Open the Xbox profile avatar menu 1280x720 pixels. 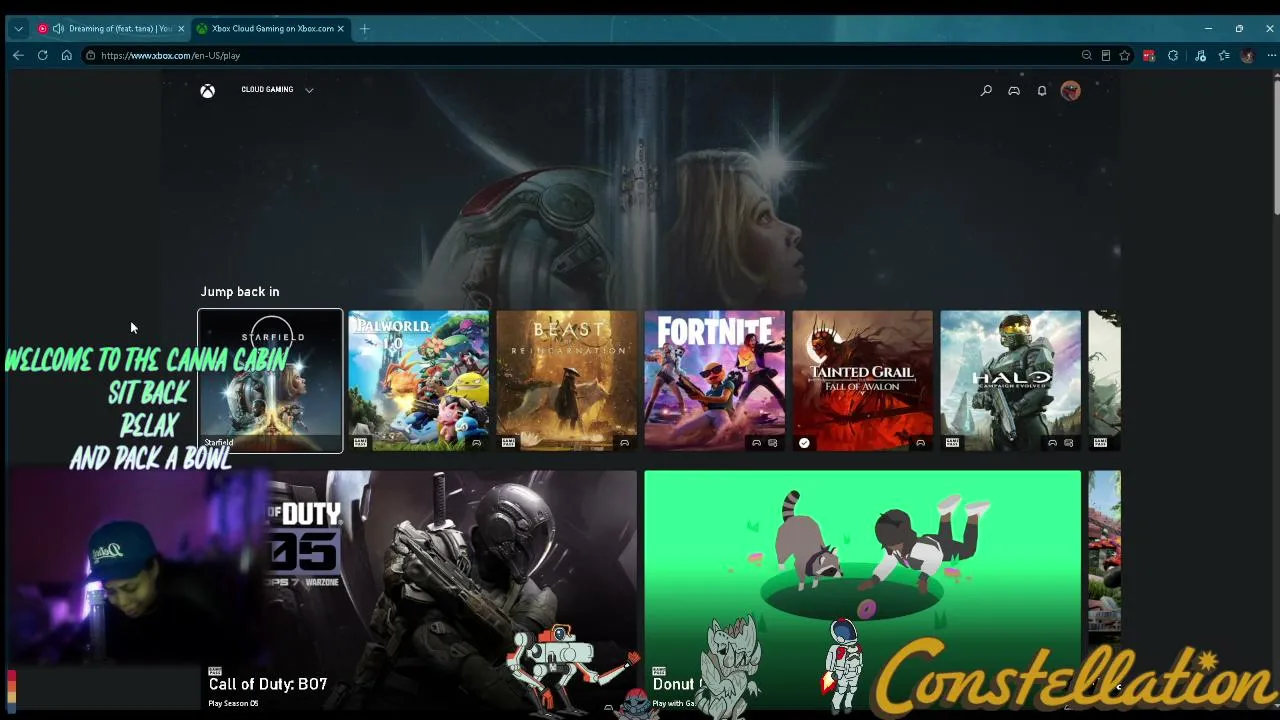tap(1071, 91)
